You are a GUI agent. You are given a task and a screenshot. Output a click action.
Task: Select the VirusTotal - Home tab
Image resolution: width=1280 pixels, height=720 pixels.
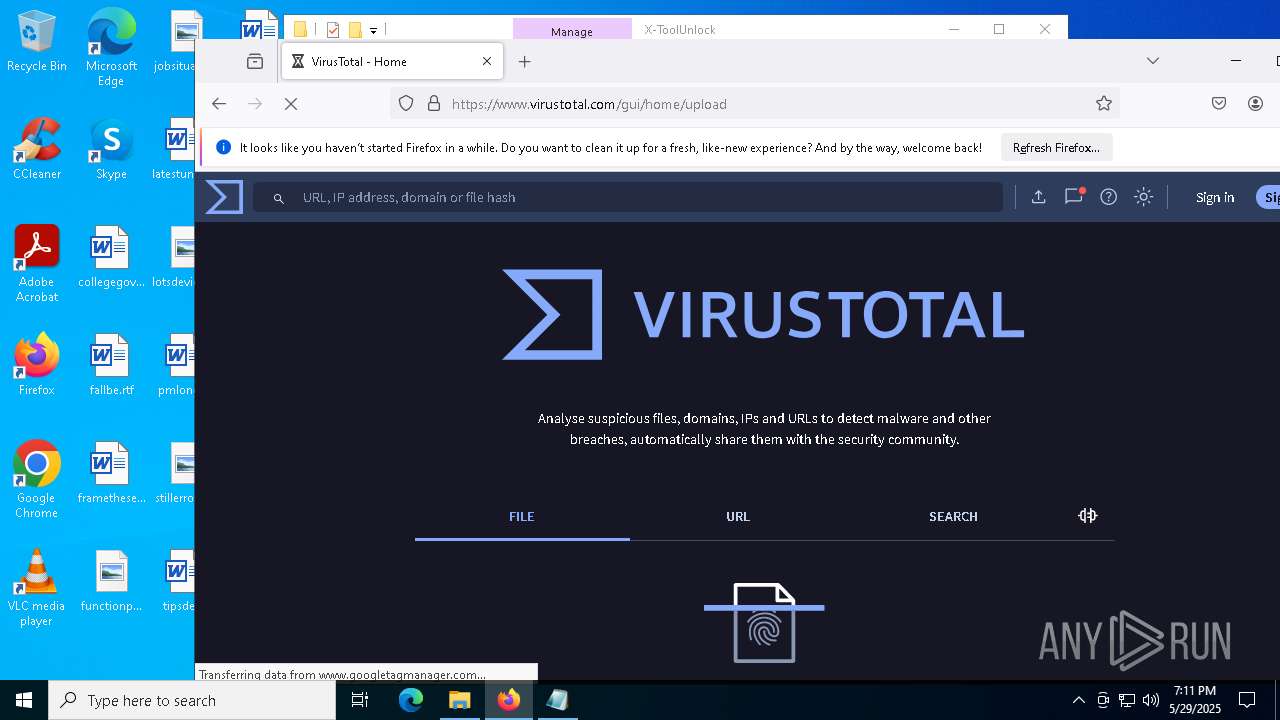(x=392, y=61)
